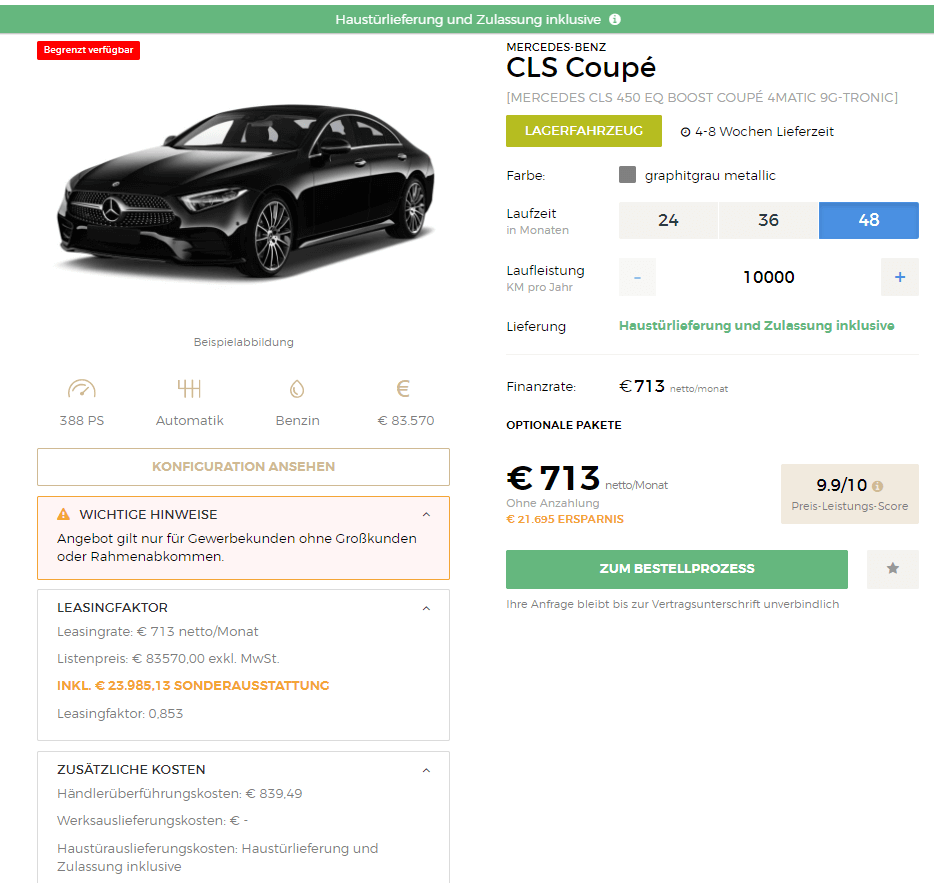Image resolution: width=934 pixels, height=883 pixels.
Task: Click the star favorite icon button
Action: (x=892, y=569)
